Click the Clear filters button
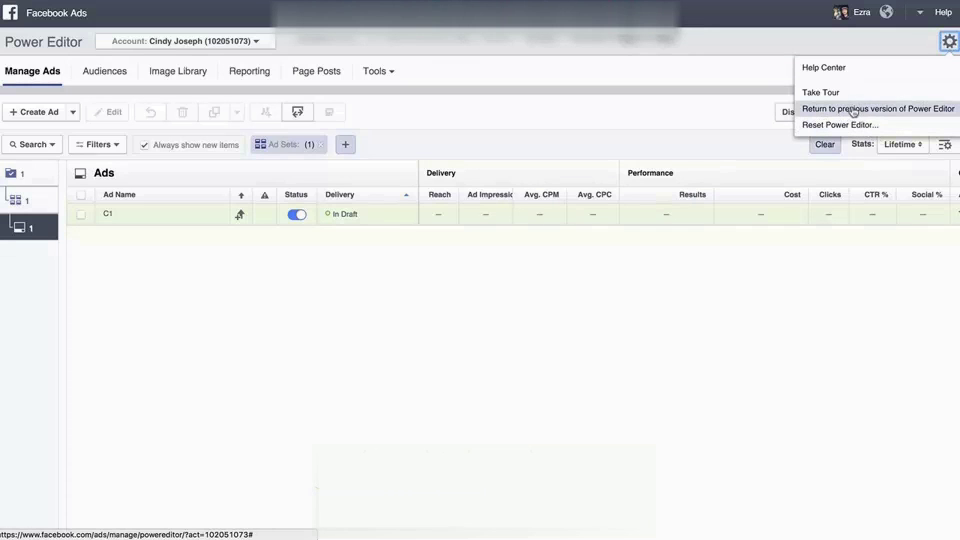 click(825, 144)
